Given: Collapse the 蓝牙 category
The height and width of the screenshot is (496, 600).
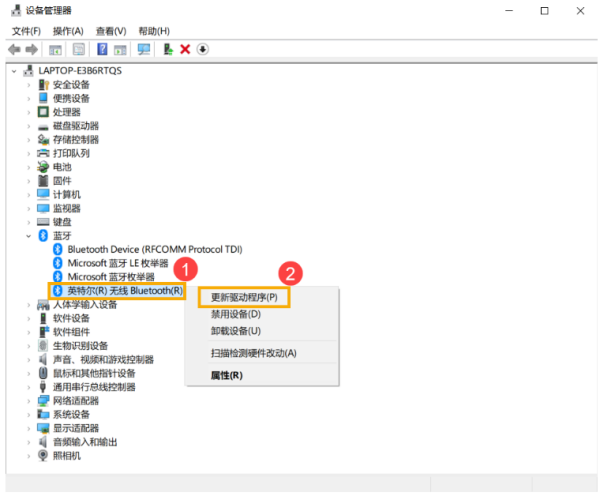Looking at the screenshot, I should tap(29, 236).
